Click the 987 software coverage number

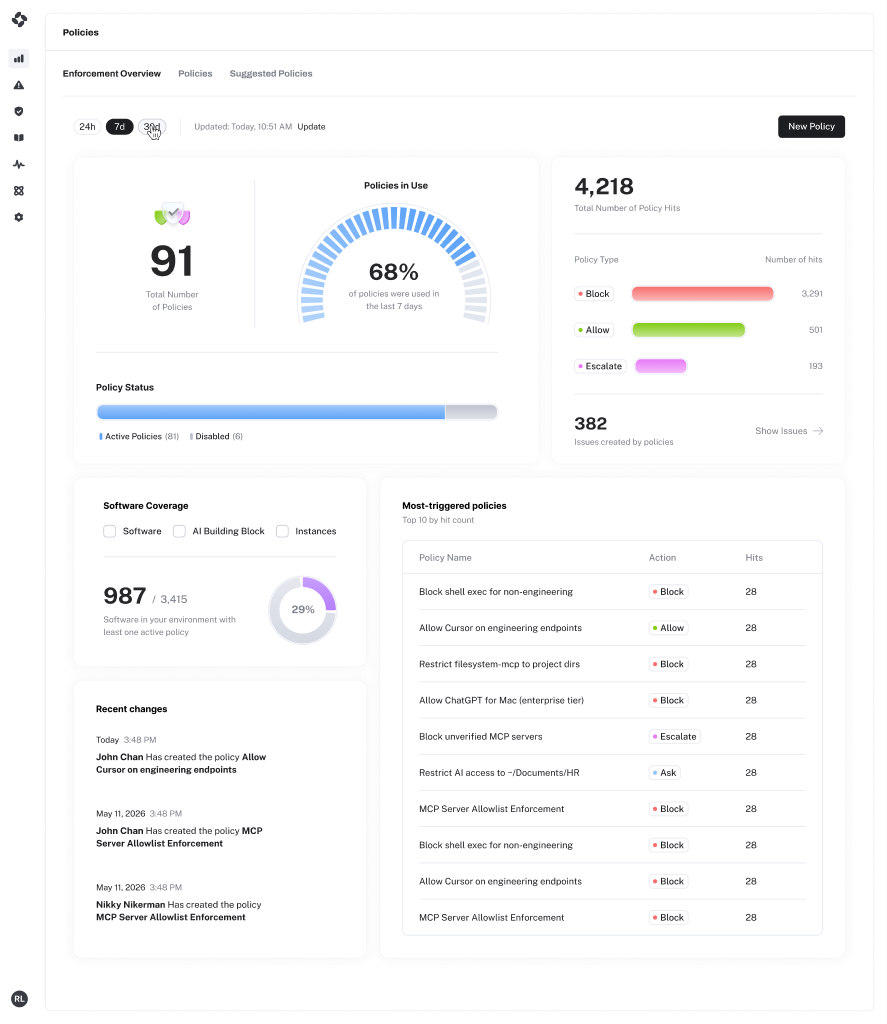coord(125,596)
